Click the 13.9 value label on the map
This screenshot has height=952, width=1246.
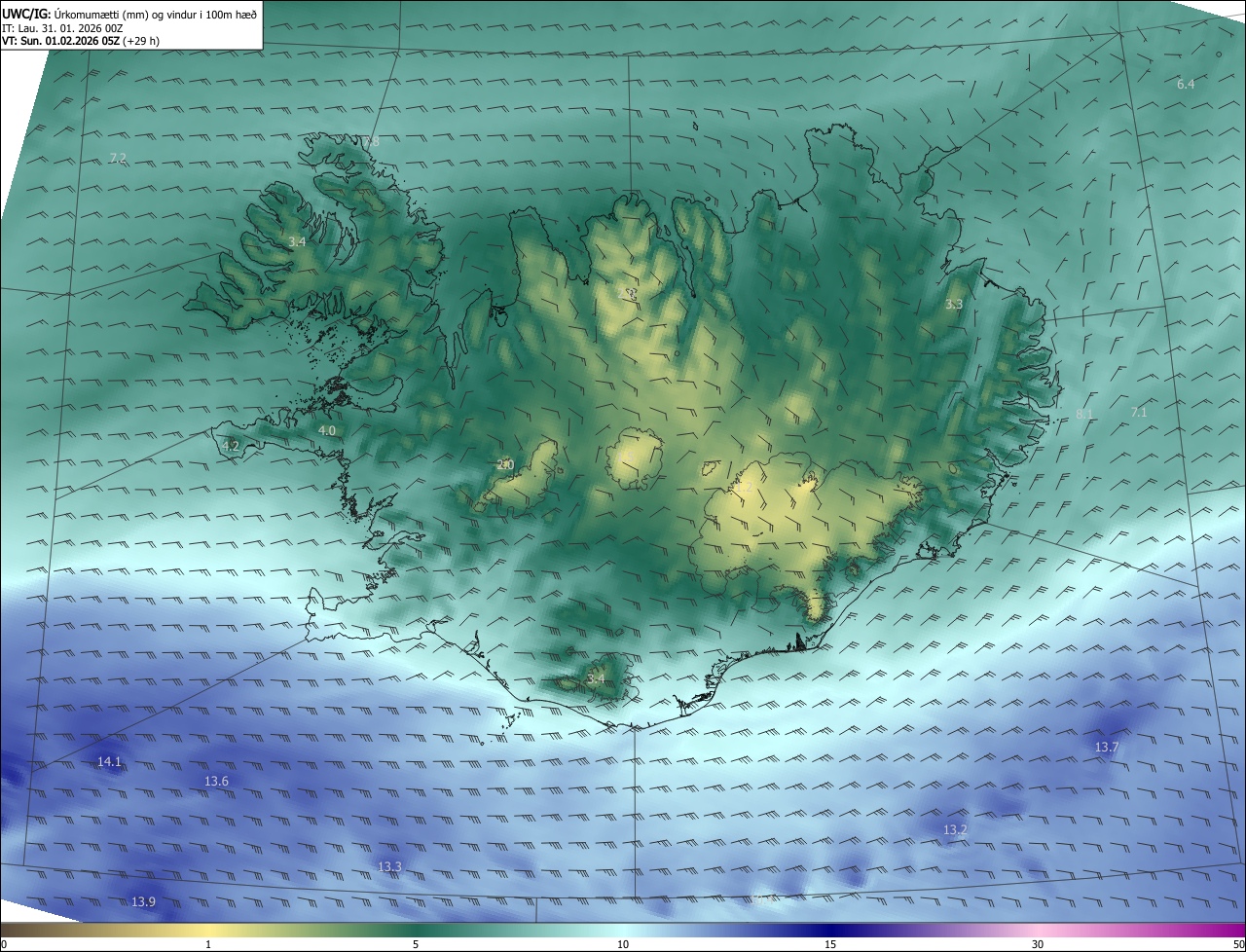[x=143, y=902]
